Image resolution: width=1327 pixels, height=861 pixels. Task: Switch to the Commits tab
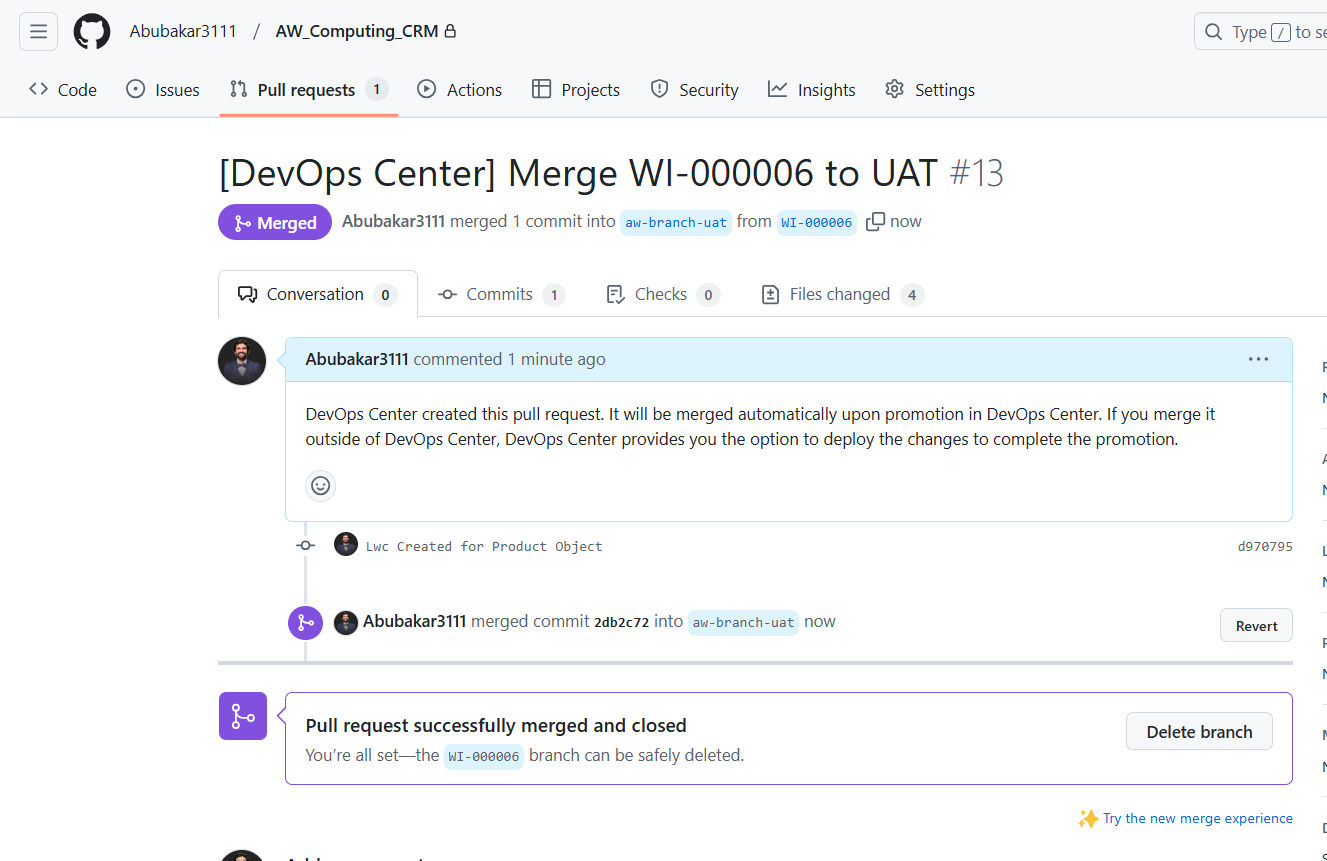pos(501,294)
